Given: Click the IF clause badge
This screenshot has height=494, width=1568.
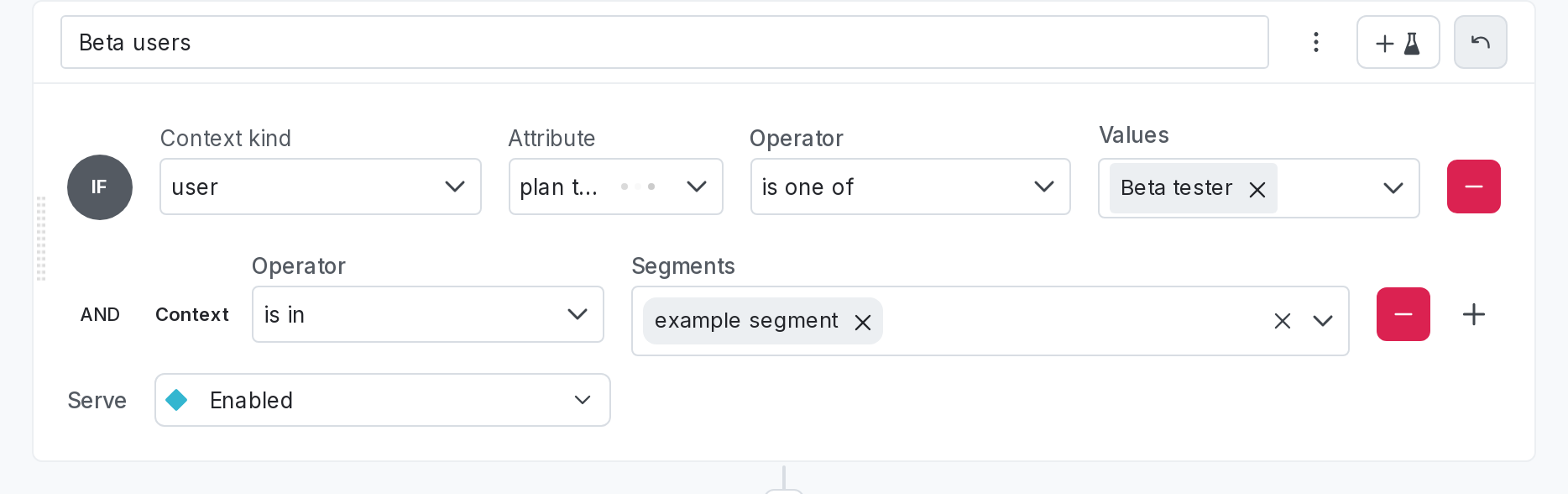Looking at the screenshot, I should (100, 187).
